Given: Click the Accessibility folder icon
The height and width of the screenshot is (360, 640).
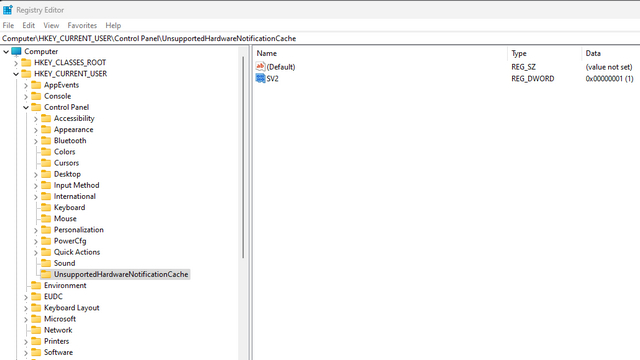Looking at the screenshot, I should click(46, 118).
